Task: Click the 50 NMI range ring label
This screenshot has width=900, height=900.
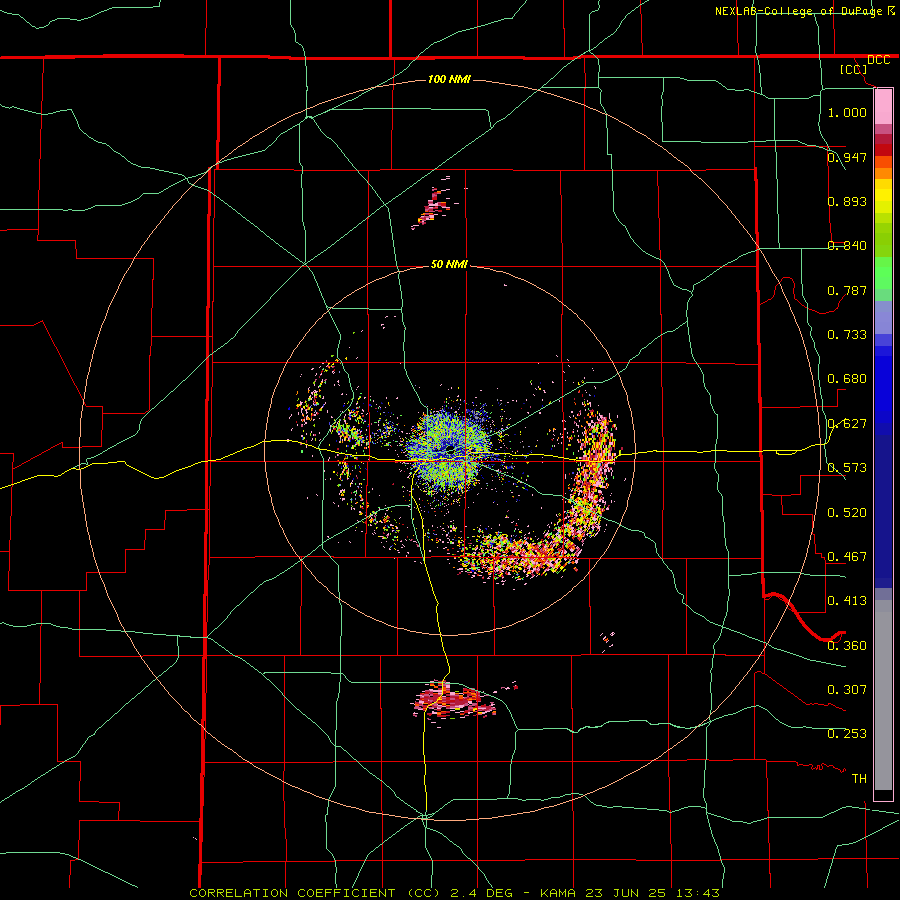Action: [x=449, y=264]
